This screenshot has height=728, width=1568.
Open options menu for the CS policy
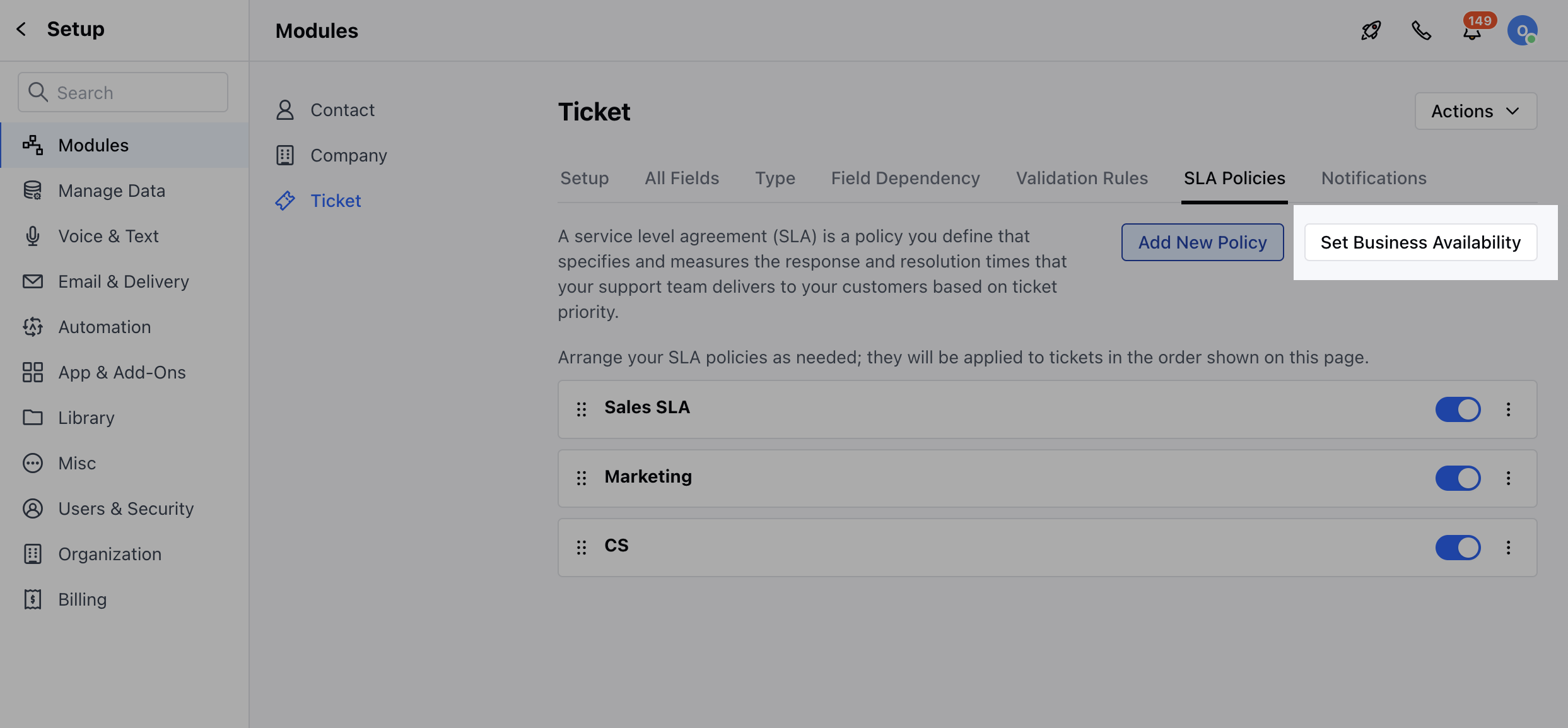(x=1509, y=547)
